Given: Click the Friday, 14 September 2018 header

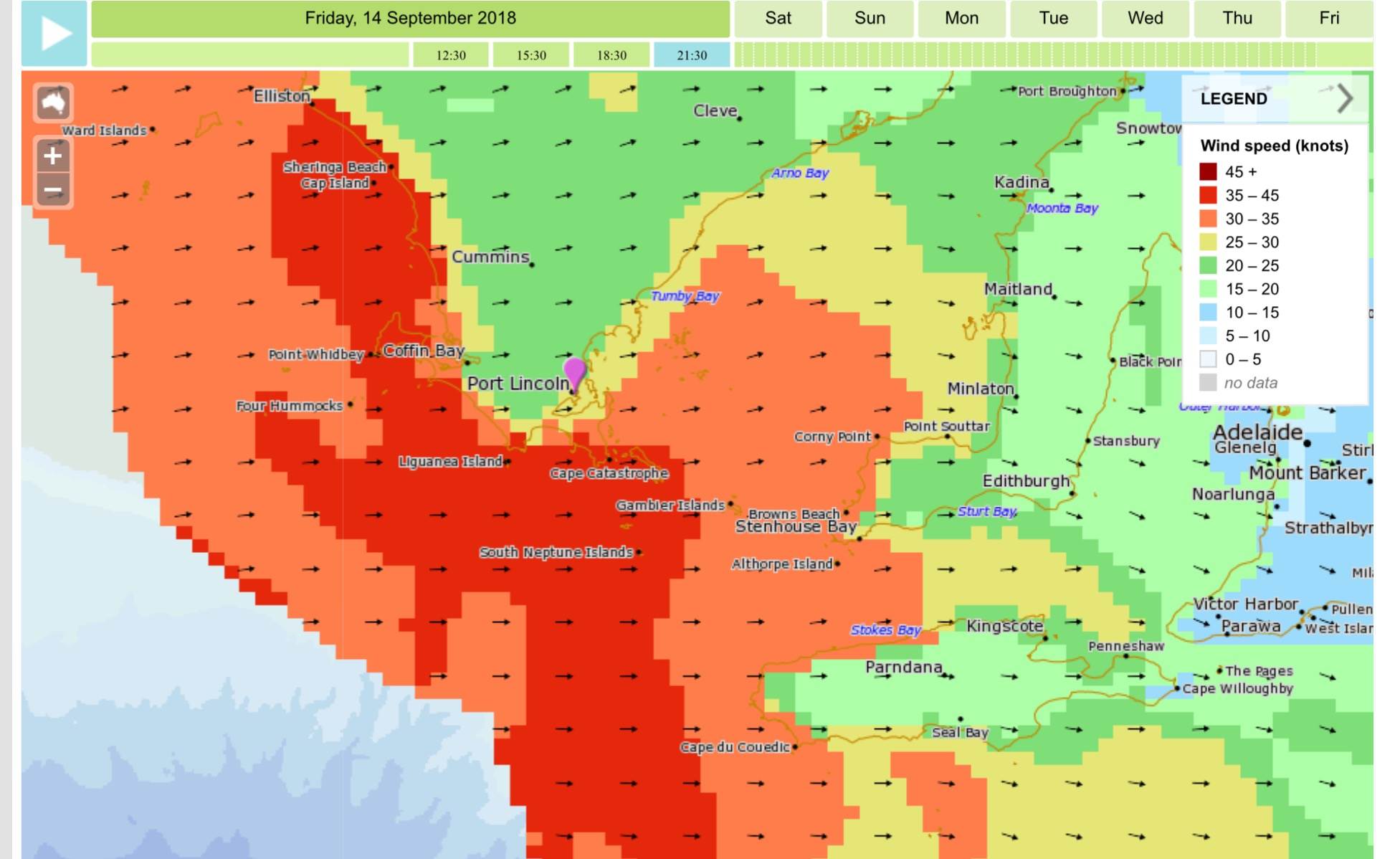Looking at the screenshot, I should pos(410,19).
